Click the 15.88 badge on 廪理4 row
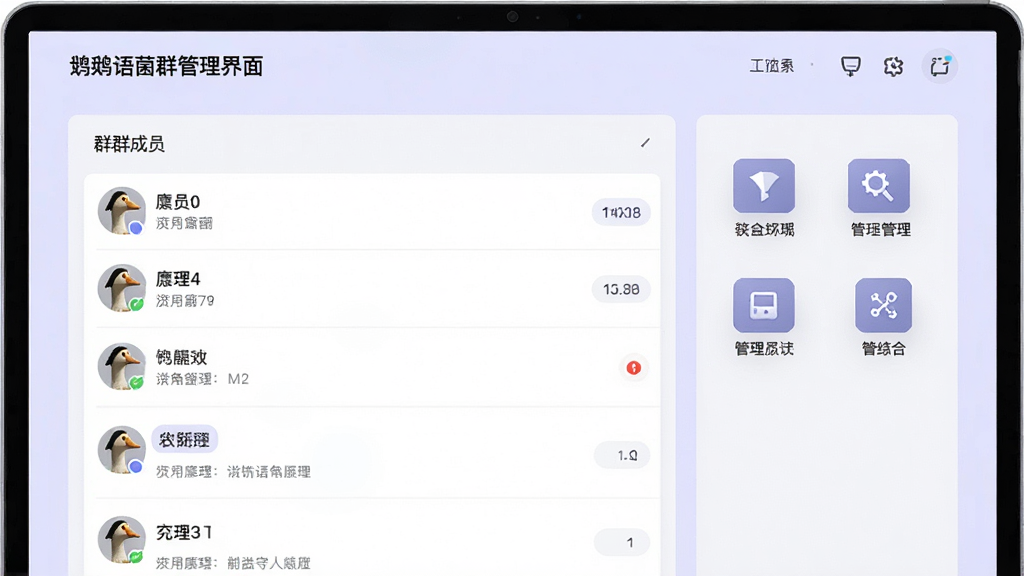1024x576 pixels. coord(621,289)
